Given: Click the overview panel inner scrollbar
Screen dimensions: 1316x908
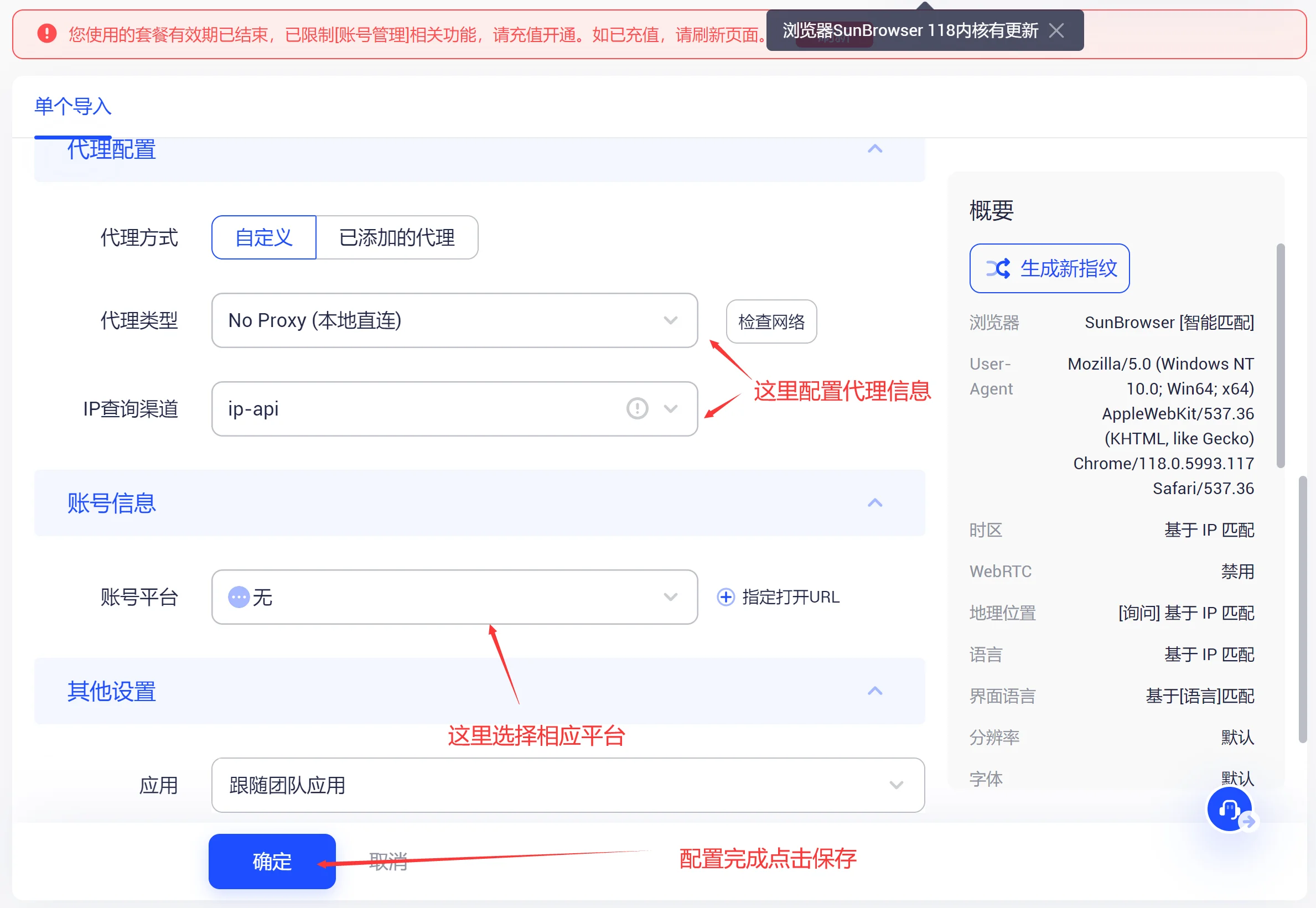Looking at the screenshot, I should pyautogui.click(x=1281, y=356).
